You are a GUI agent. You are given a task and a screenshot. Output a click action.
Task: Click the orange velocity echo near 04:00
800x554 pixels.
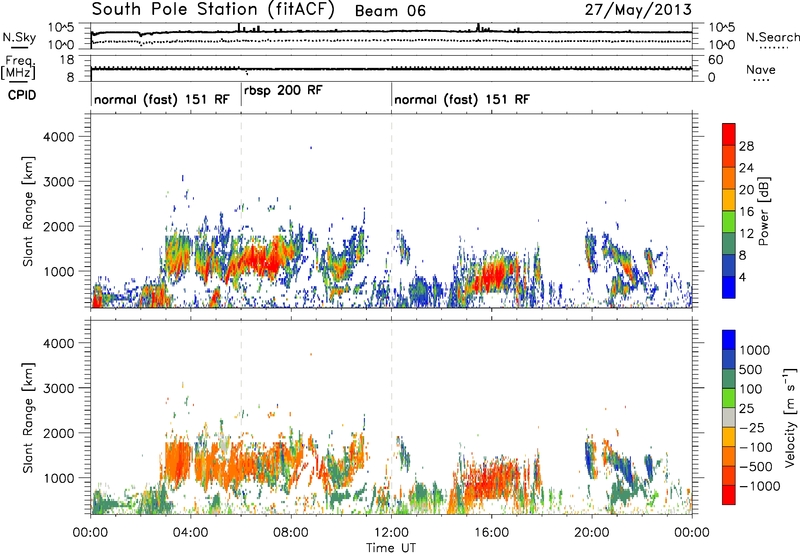click(176, 462)
